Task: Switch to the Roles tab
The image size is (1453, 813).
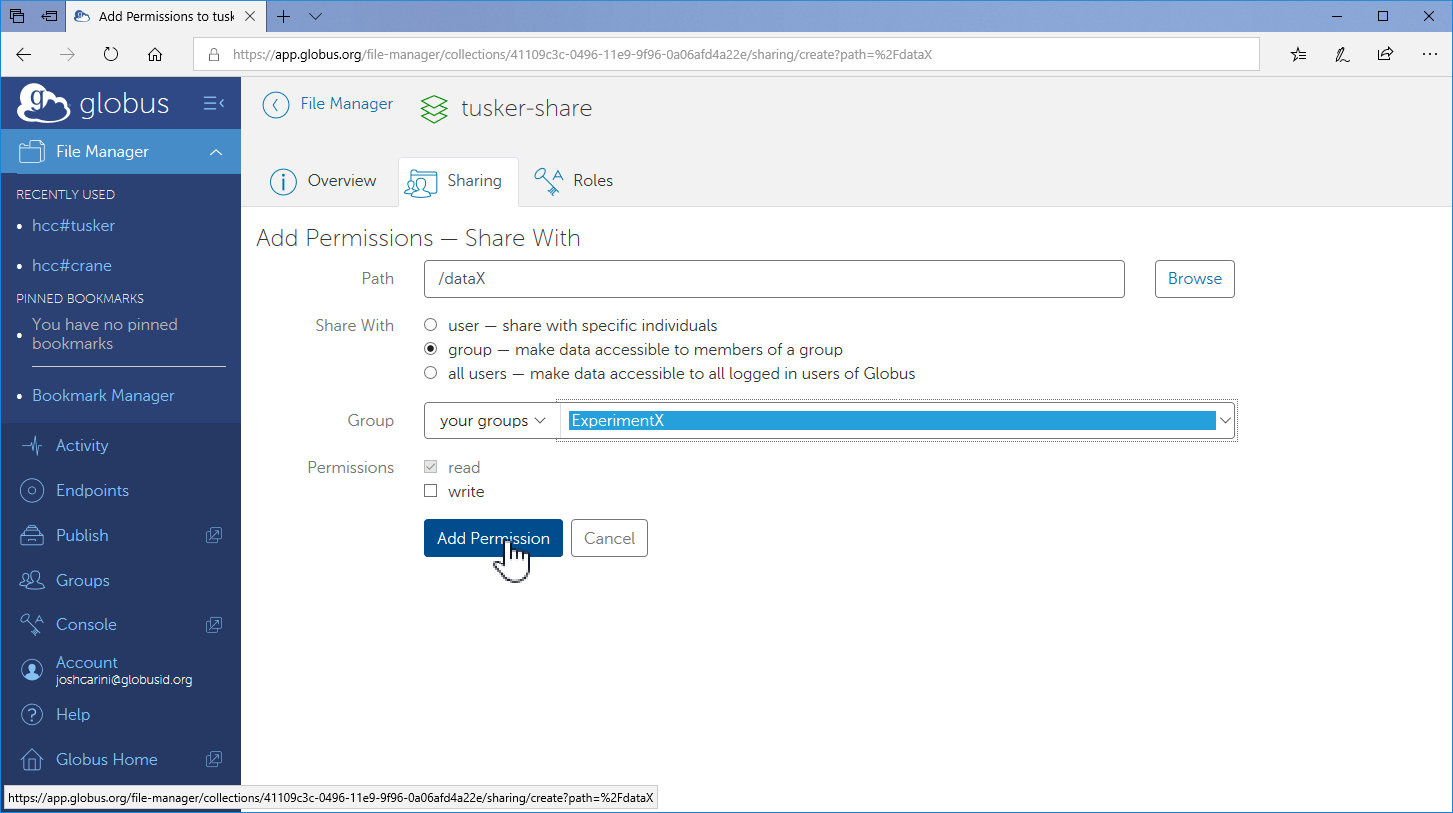Action: (x=573, y=181)
